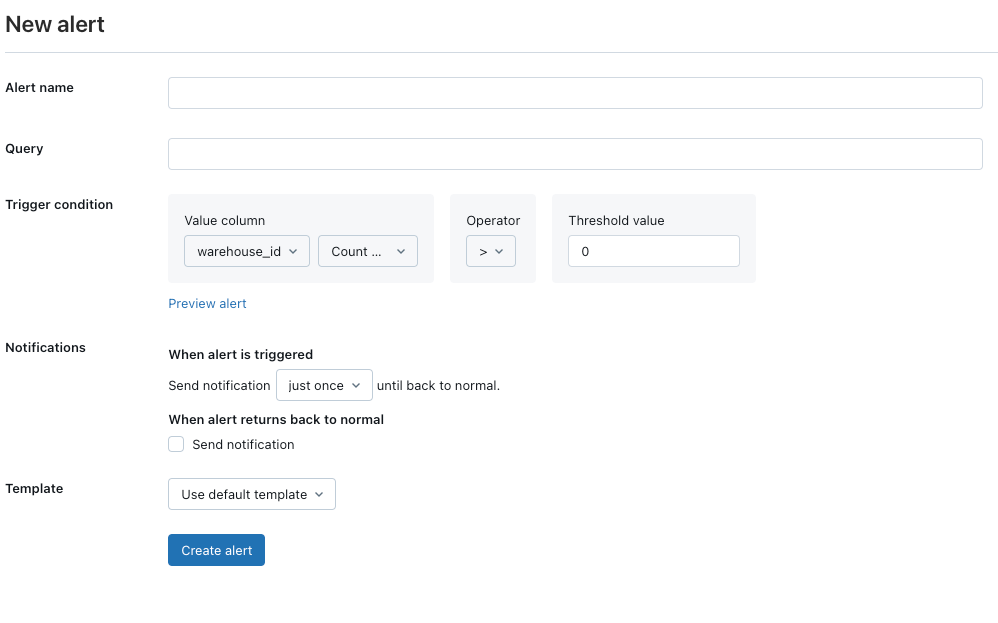
Task: Click the "Send notification" label text
Action: (242, 445)
